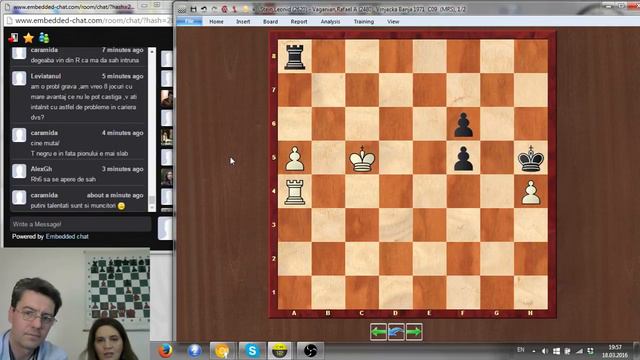640x360 pixels.
Task: Click the save disk icon in ChessBase title bar
Action: click(x=193, y=9)
